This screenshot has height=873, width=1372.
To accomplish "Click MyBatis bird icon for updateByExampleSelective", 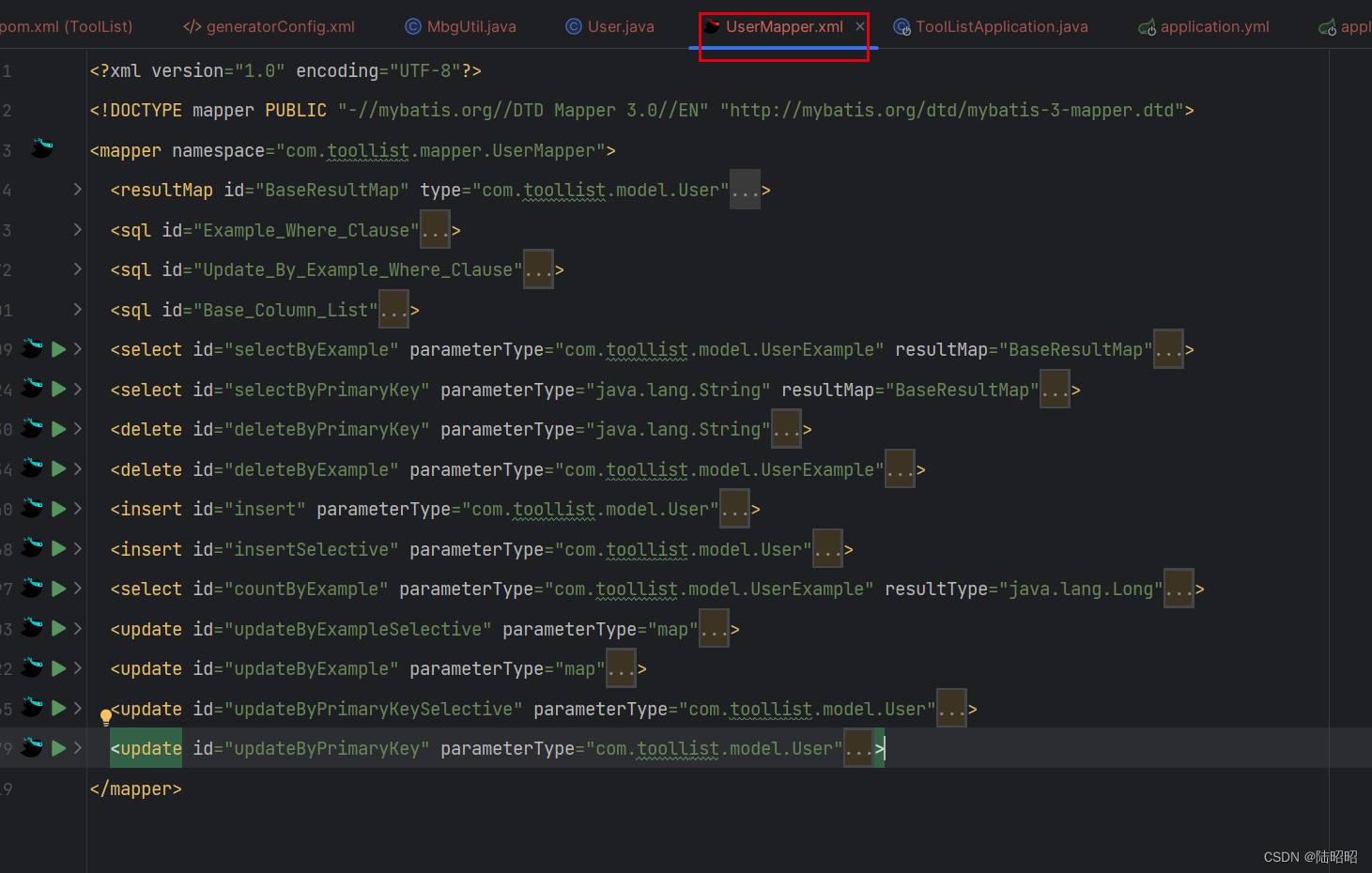I will point(33,627).
